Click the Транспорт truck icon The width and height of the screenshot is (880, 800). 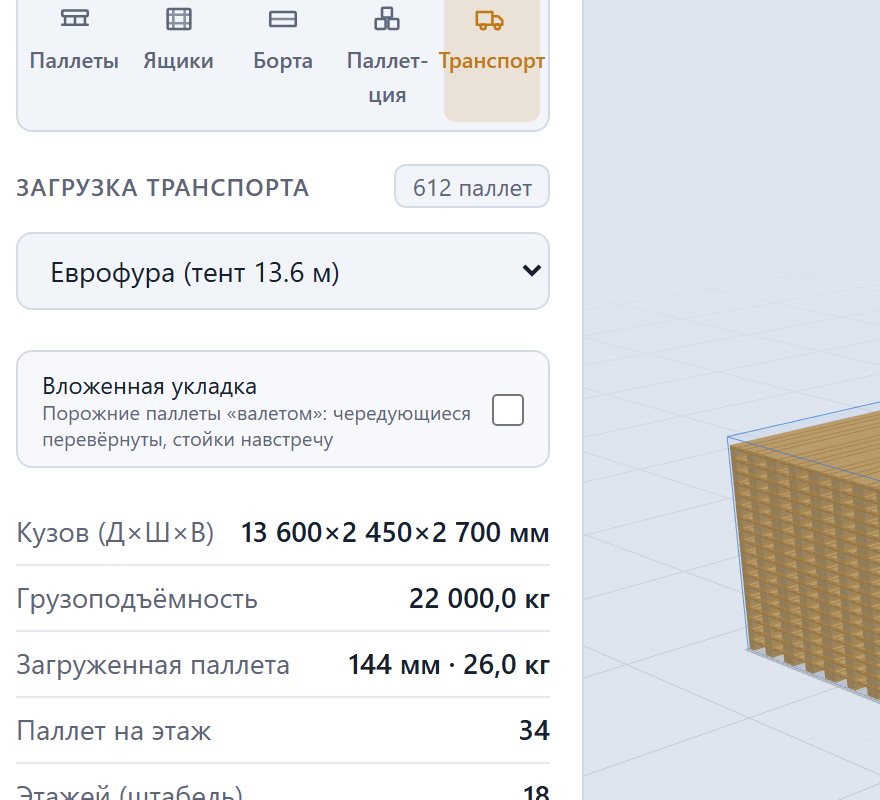click(x=489, y=20)
